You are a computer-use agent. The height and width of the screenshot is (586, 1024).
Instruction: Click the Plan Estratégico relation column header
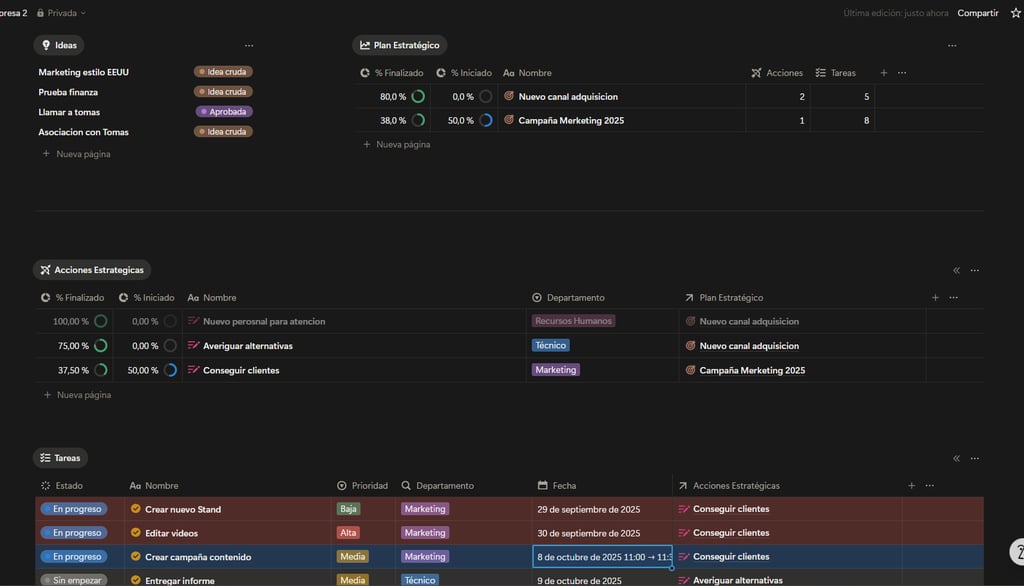click(724, 298)
